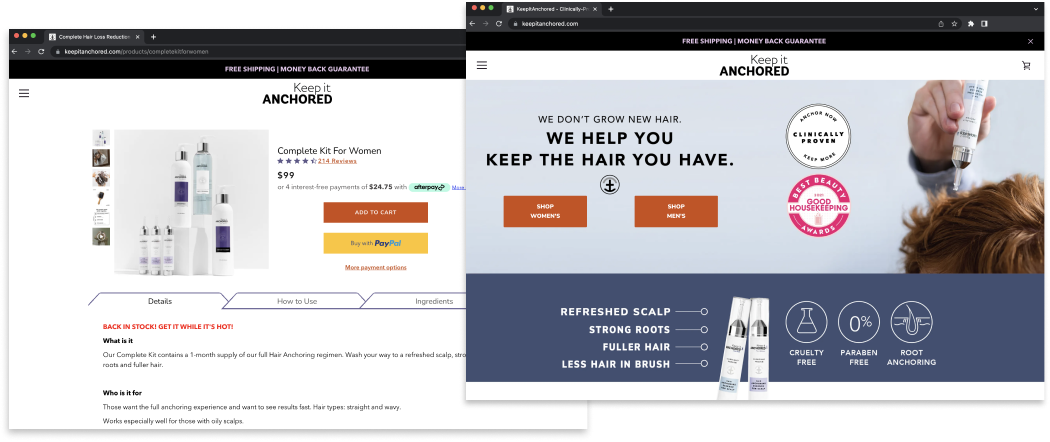Switch to the Ingredients product tab

434,301
